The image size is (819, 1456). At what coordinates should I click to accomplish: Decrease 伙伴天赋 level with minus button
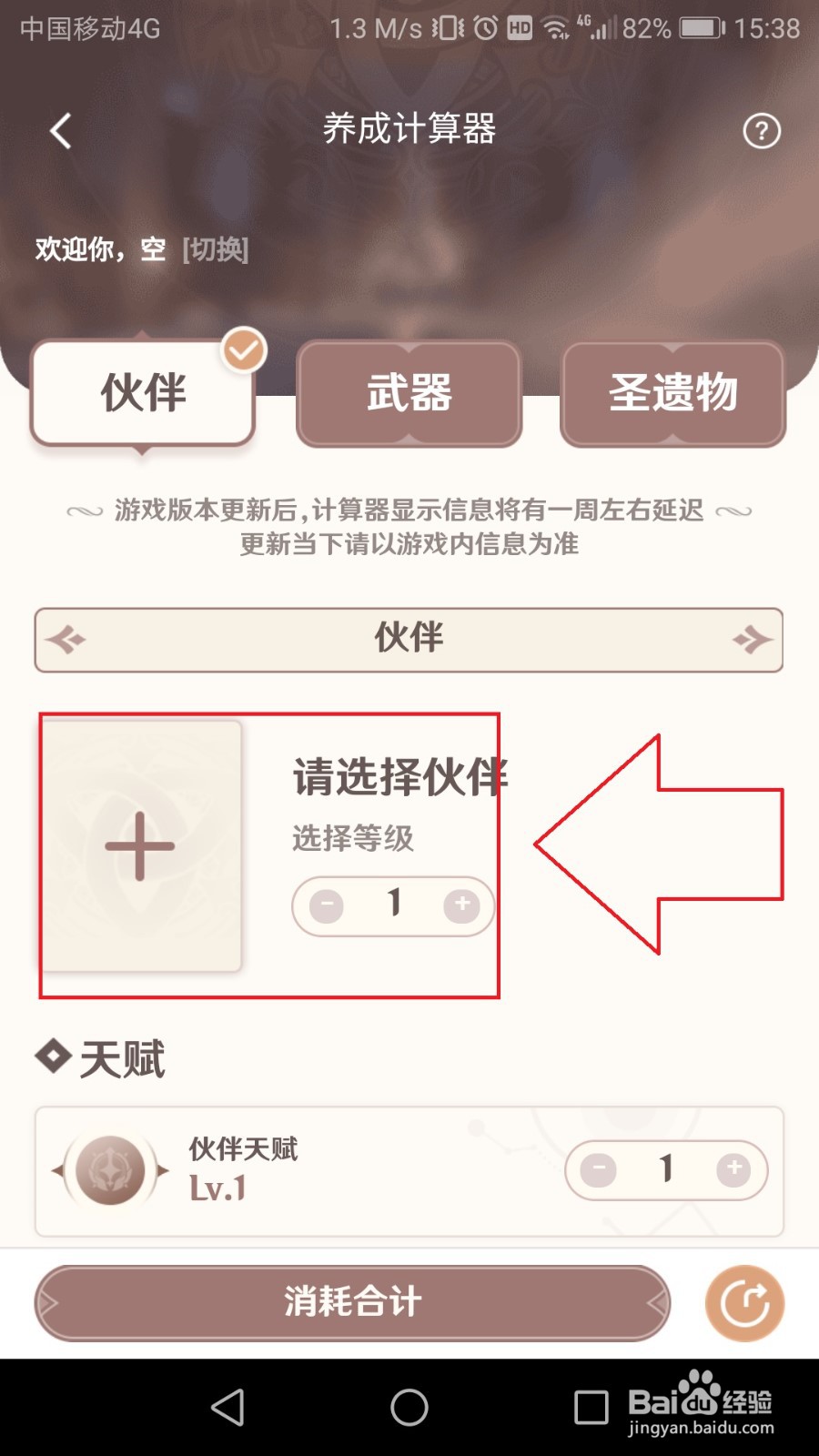point(599,1169)
